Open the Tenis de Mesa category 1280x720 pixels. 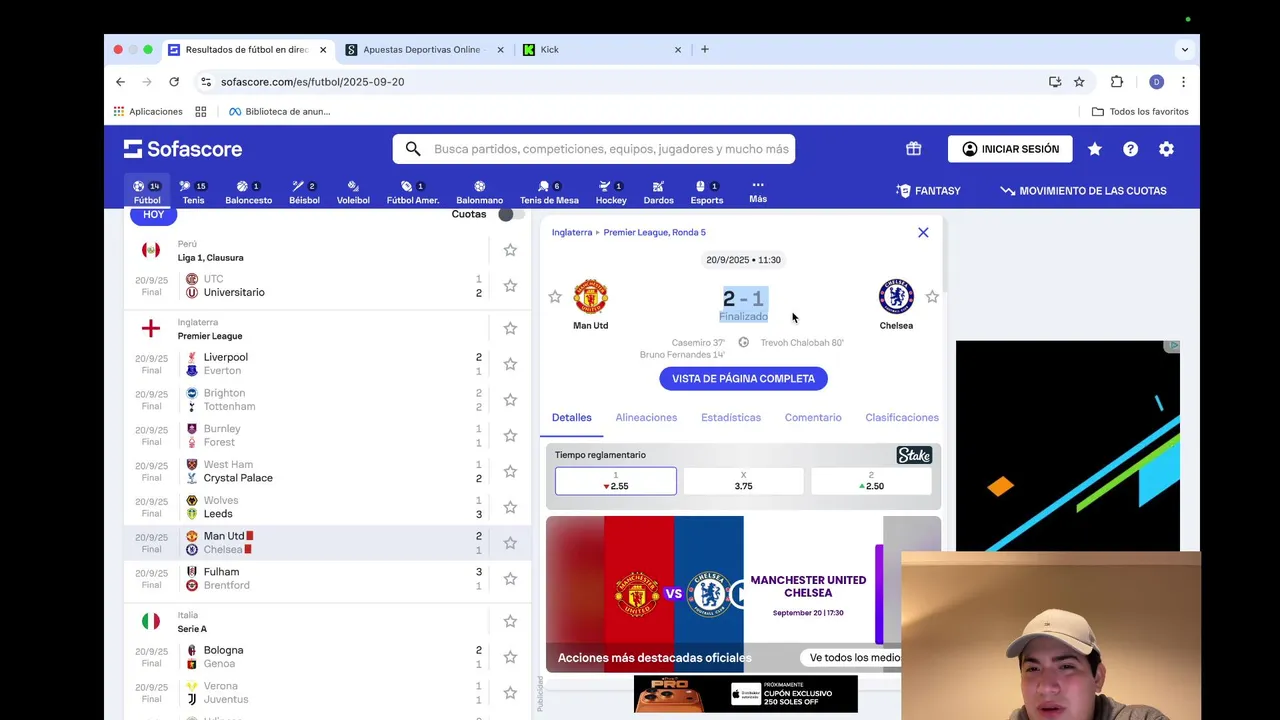(549, 192)
